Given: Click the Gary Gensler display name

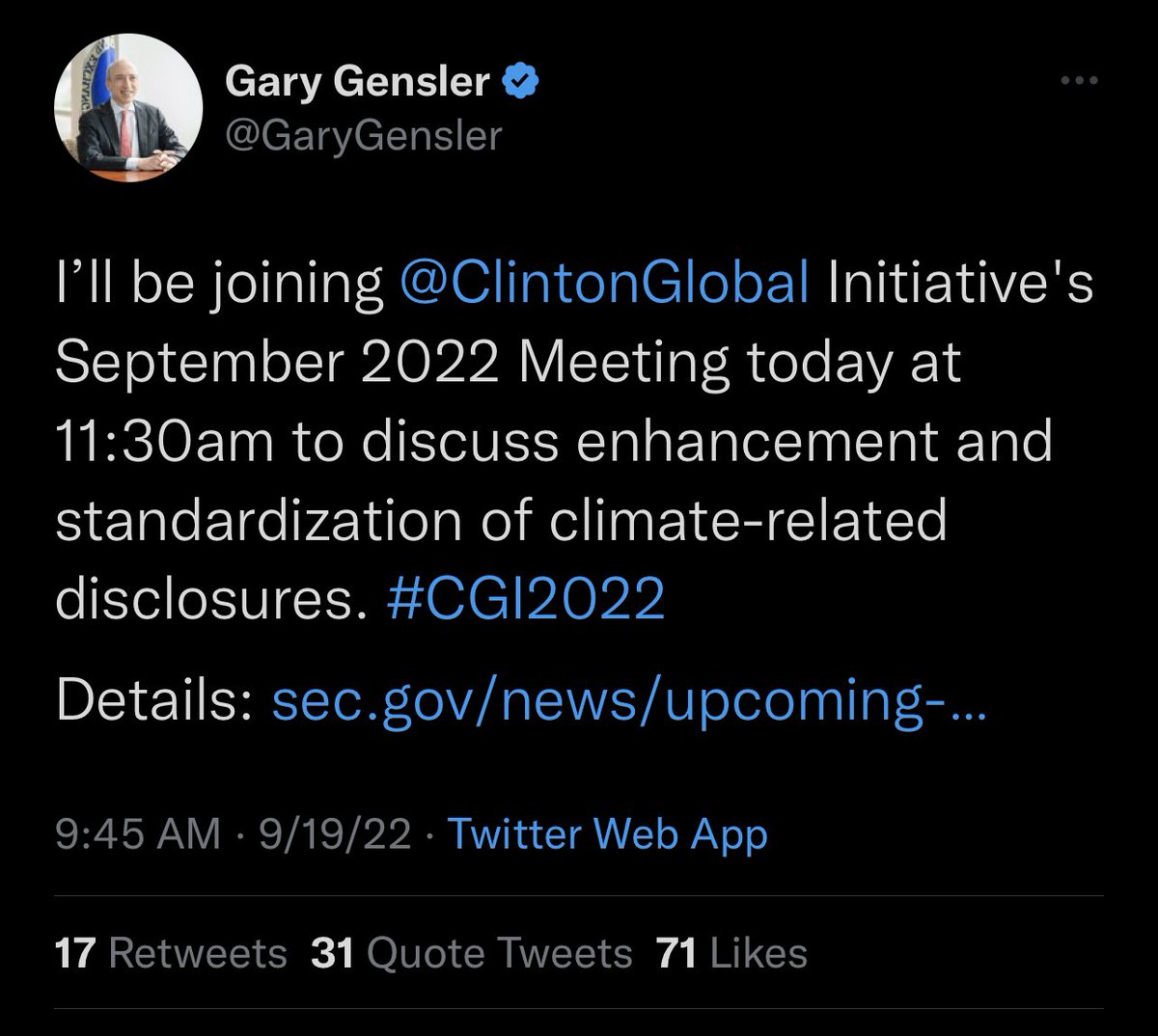Looking at the screenshot, I should (357, 82).
